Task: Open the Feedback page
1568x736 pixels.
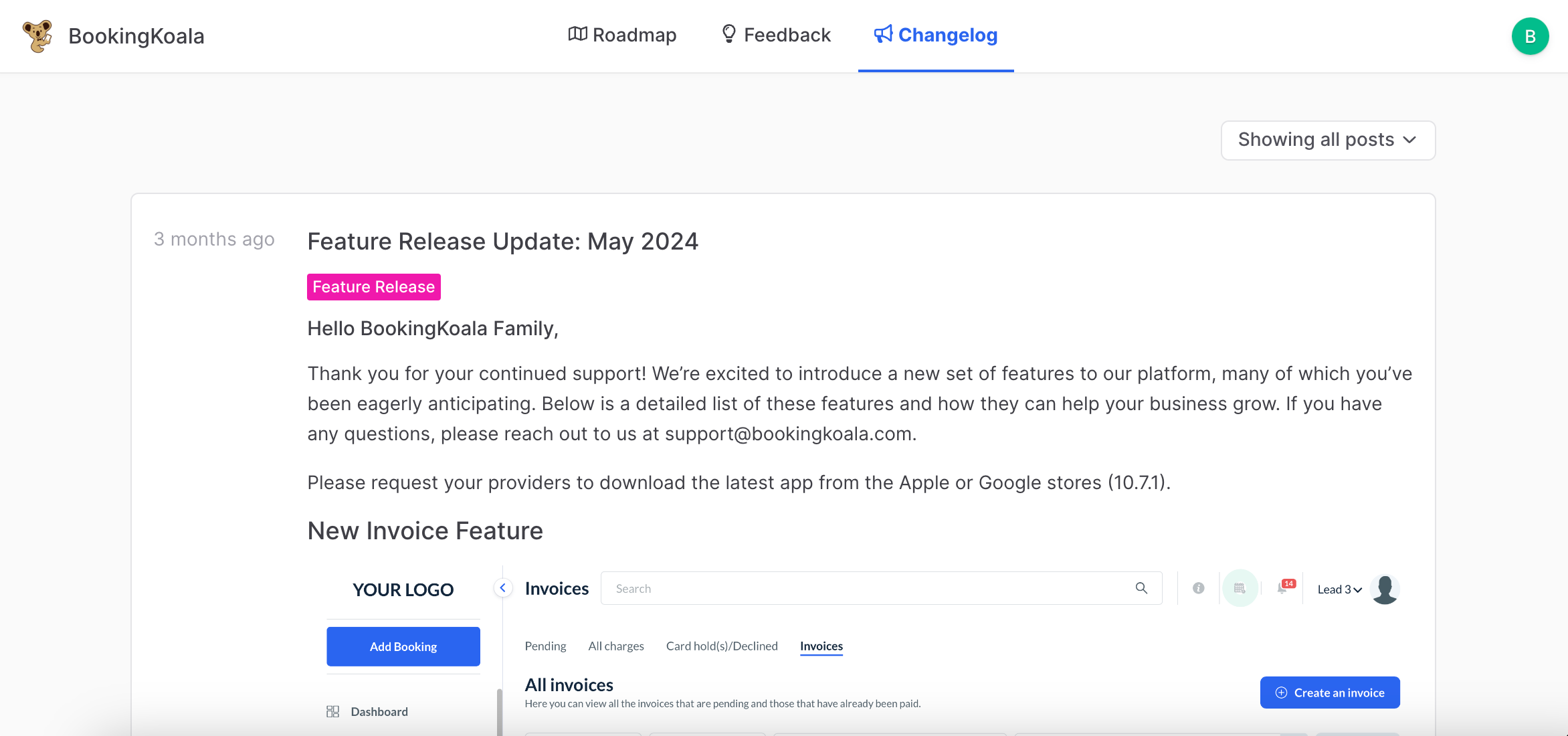Action: (776, 35)
